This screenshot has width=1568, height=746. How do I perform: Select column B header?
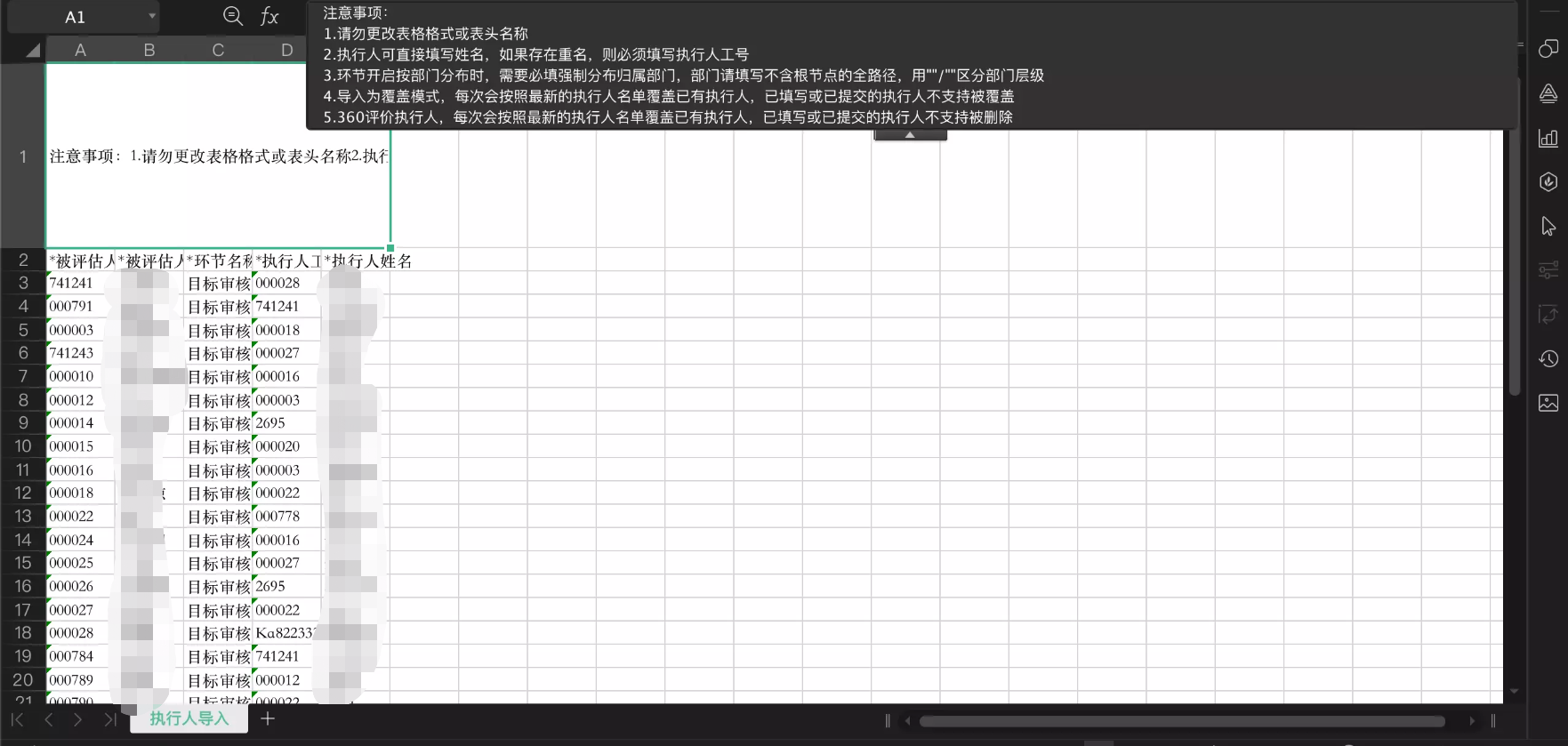click(149, 51)
